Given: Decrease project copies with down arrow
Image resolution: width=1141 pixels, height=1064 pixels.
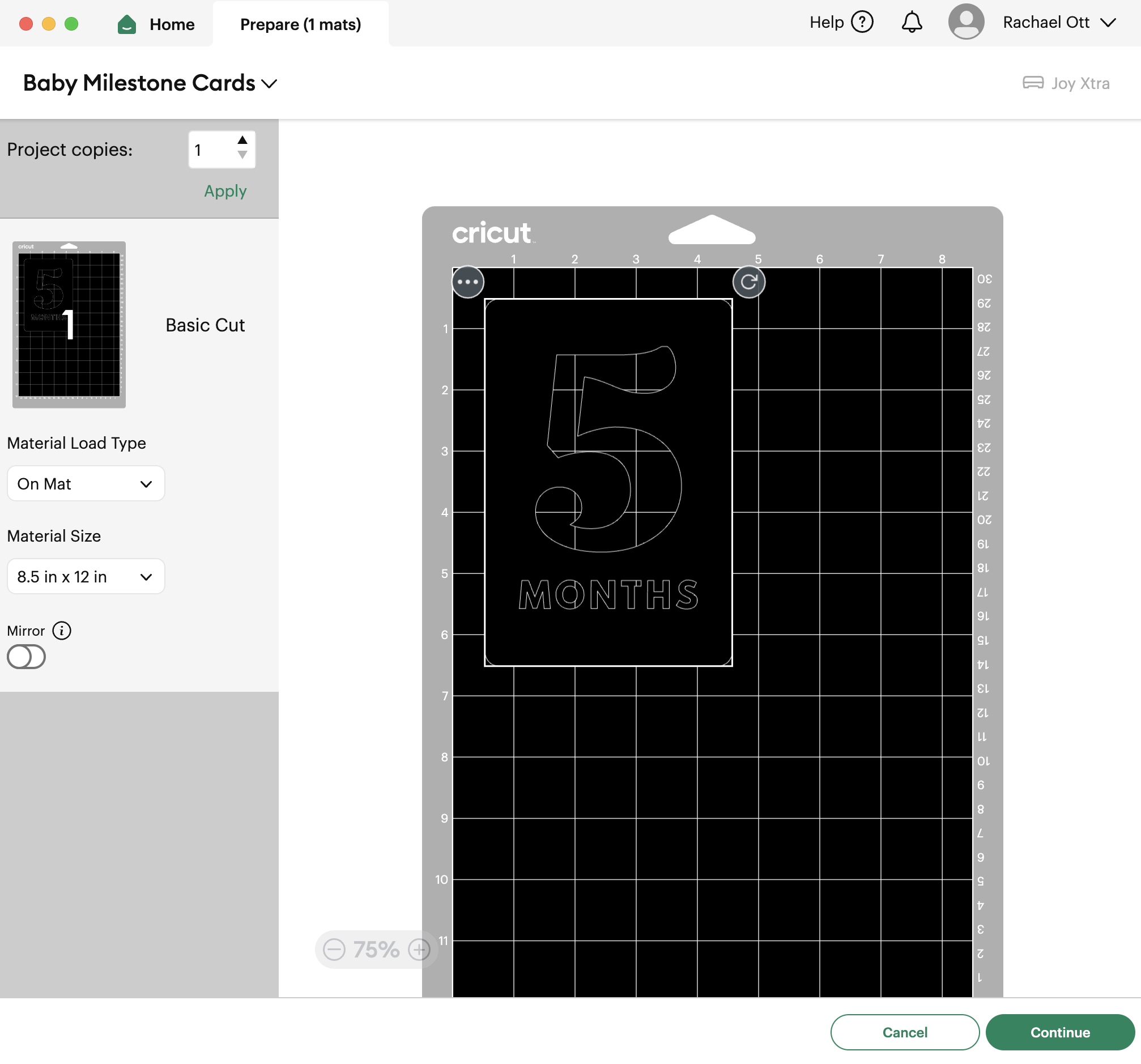Looking at the screenshot, I should pos(242,155).
